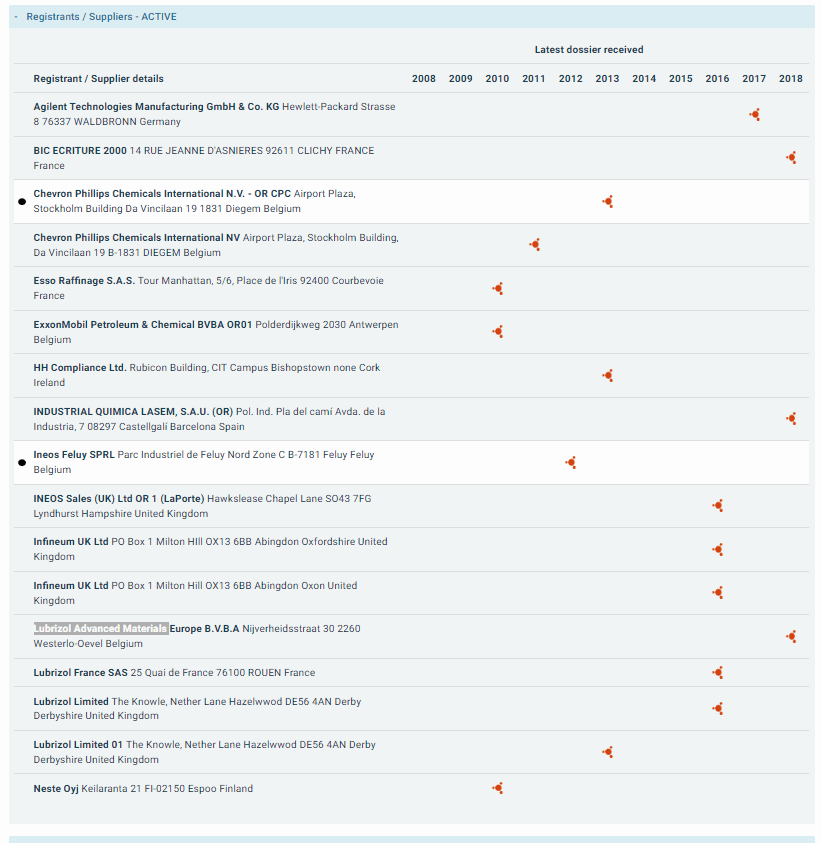Select 'Agilent Technologies Manufacturing GmbH & Co. KG' name
This screenshot has width=821, height=843.
pyautogui.click(x=156, y=106)
